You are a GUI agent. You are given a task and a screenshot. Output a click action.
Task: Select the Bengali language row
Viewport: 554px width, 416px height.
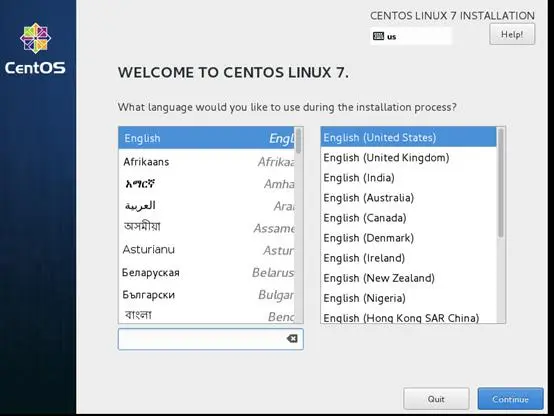tap(206, 315)
